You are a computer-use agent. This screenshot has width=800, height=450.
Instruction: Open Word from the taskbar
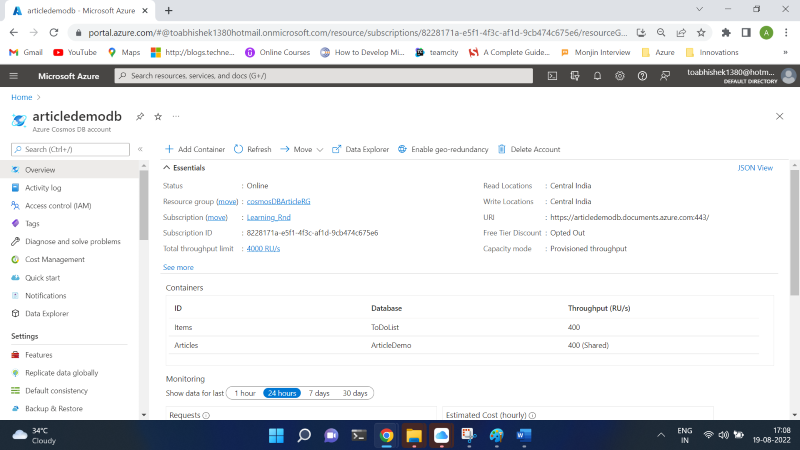524,435
